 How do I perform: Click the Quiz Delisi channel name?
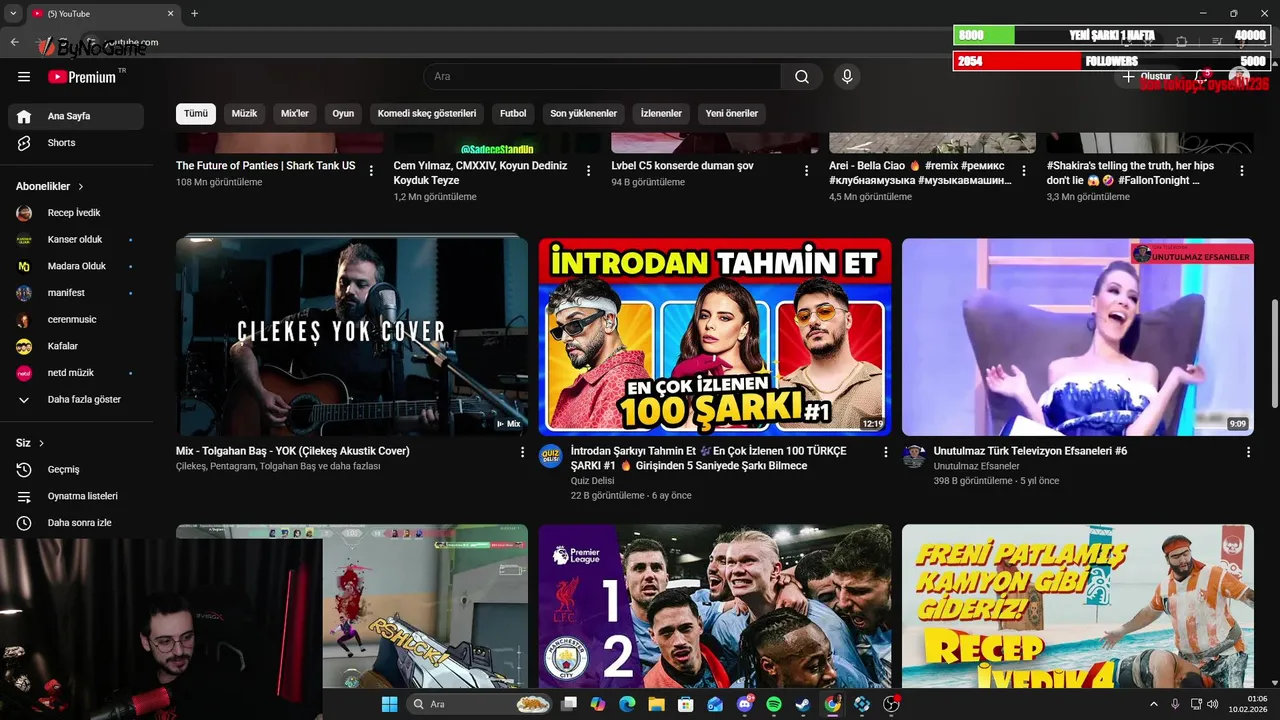click(592, 481)
